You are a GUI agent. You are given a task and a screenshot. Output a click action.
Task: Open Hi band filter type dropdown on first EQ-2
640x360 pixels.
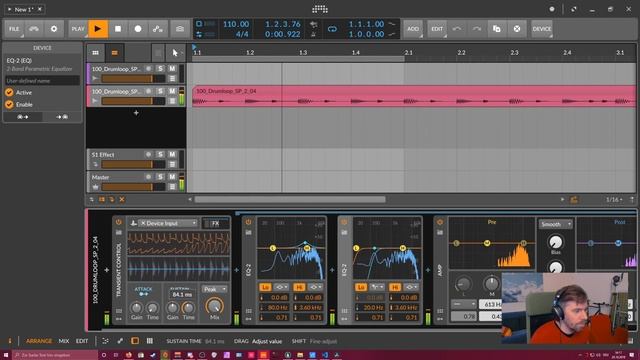316,287
